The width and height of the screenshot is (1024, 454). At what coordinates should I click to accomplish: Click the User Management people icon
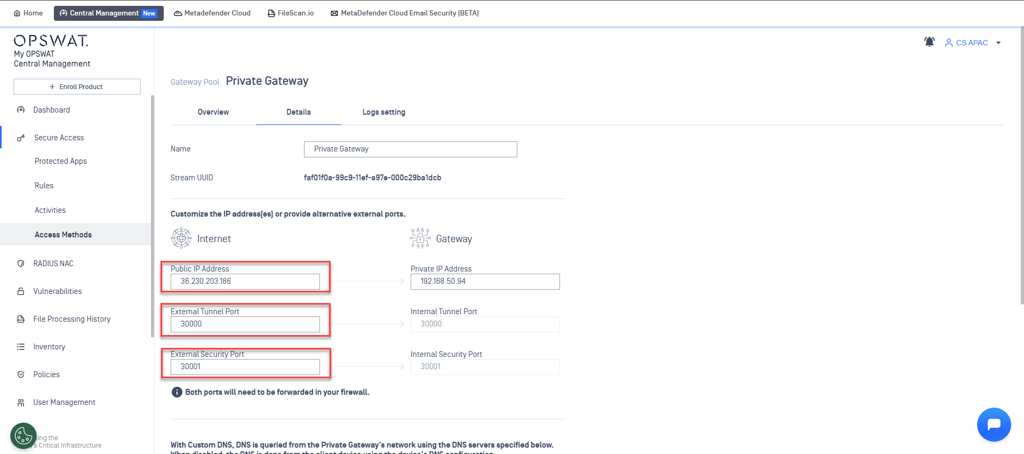click(20, 402)
